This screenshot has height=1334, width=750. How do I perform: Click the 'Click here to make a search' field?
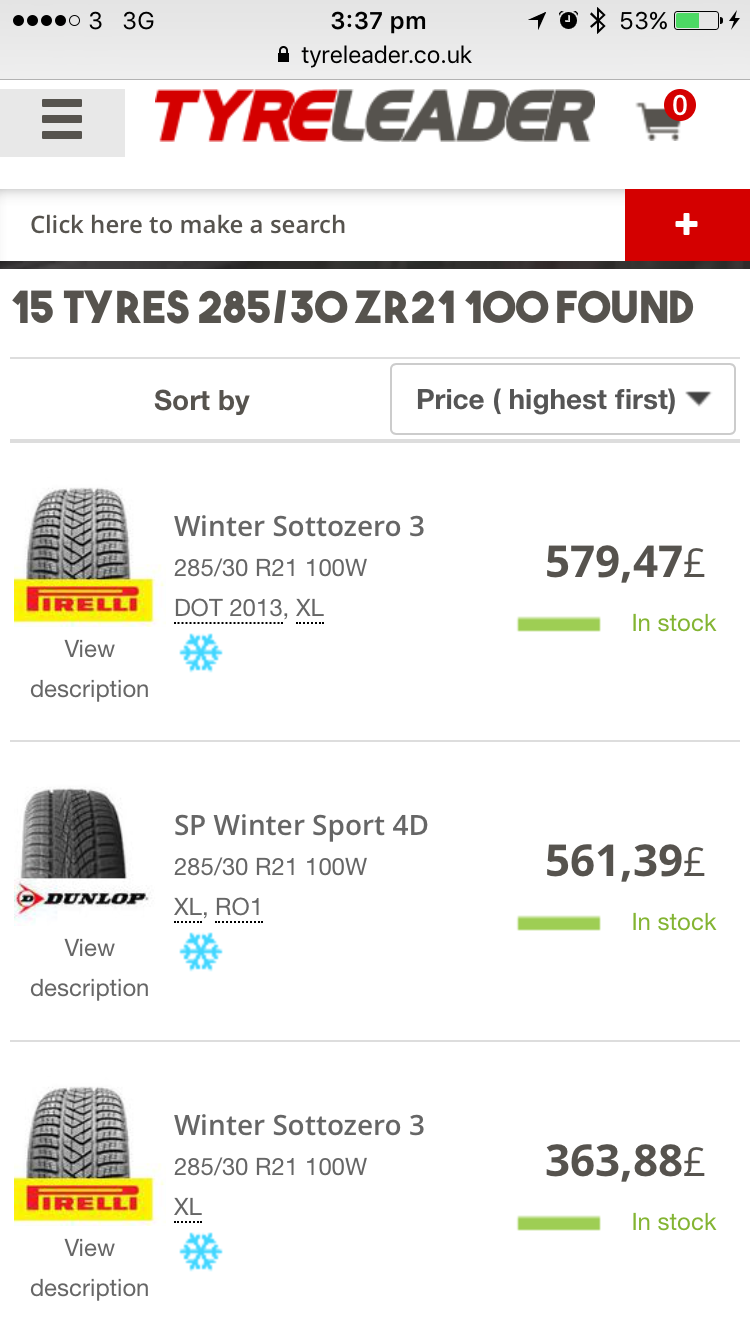click(x=312, y=225)
